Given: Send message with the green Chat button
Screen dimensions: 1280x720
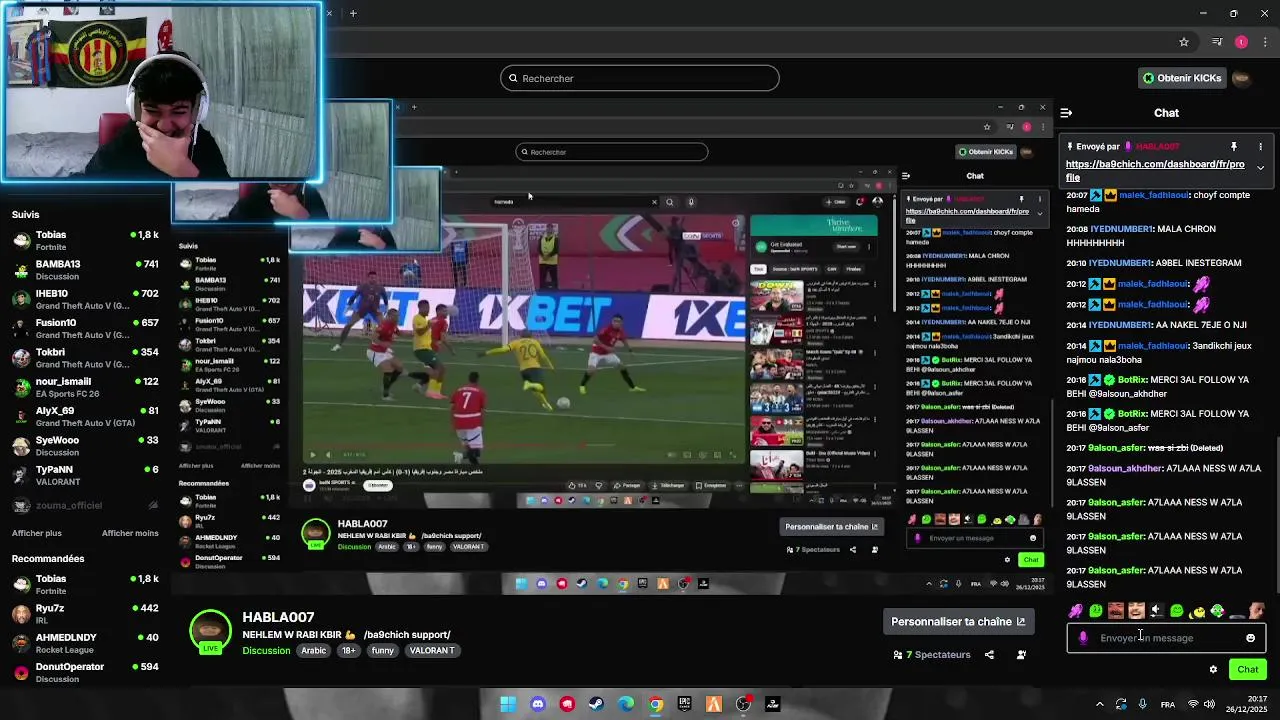Looking at the screenshot, I should tap(1248, 669).
